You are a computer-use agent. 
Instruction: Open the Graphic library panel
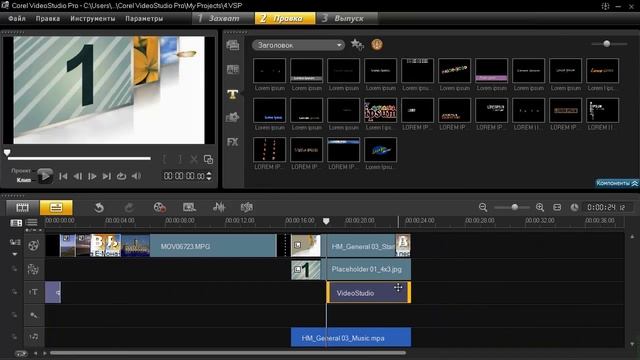[x=233, y=118]
